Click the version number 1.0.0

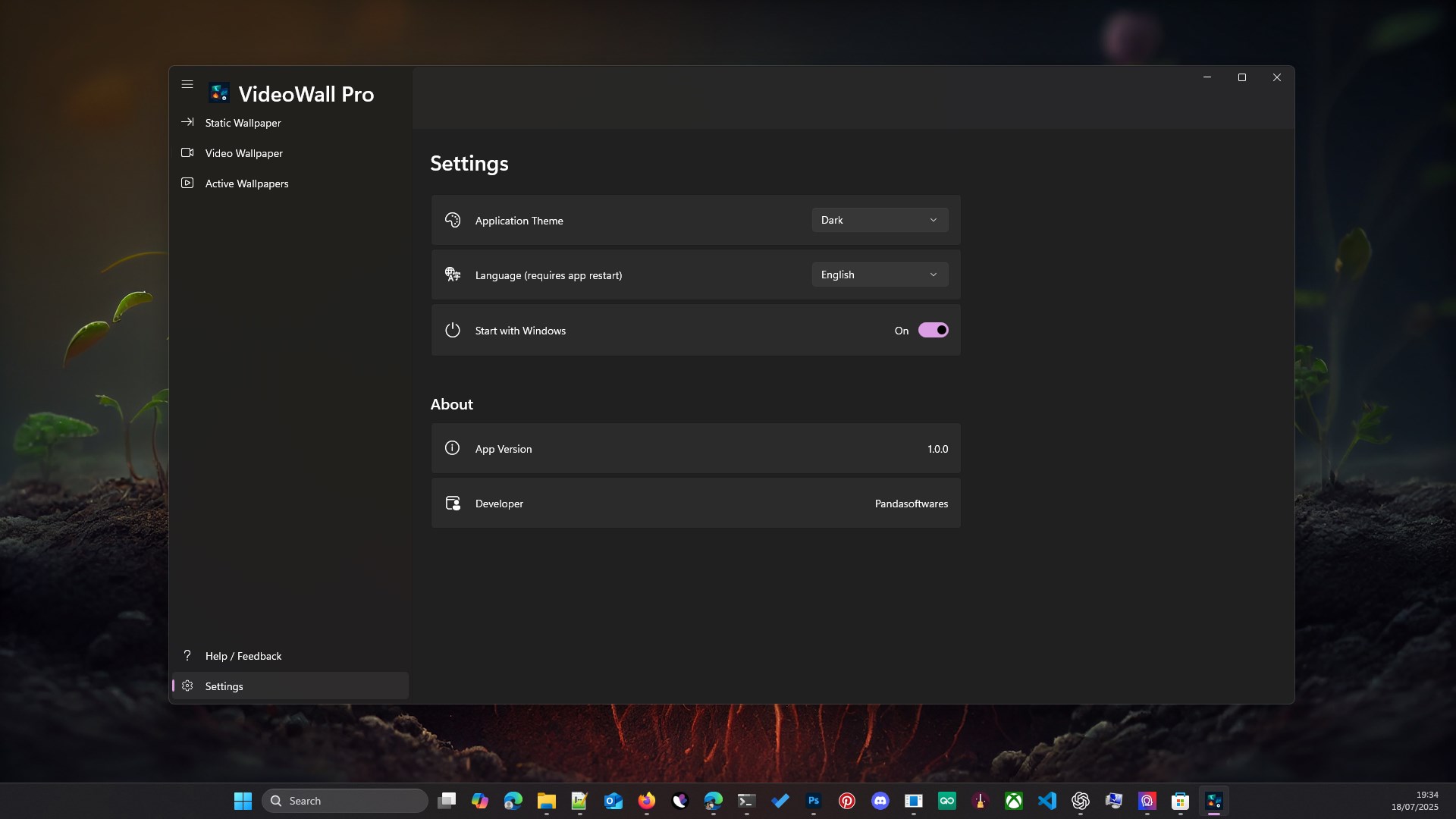937,449
